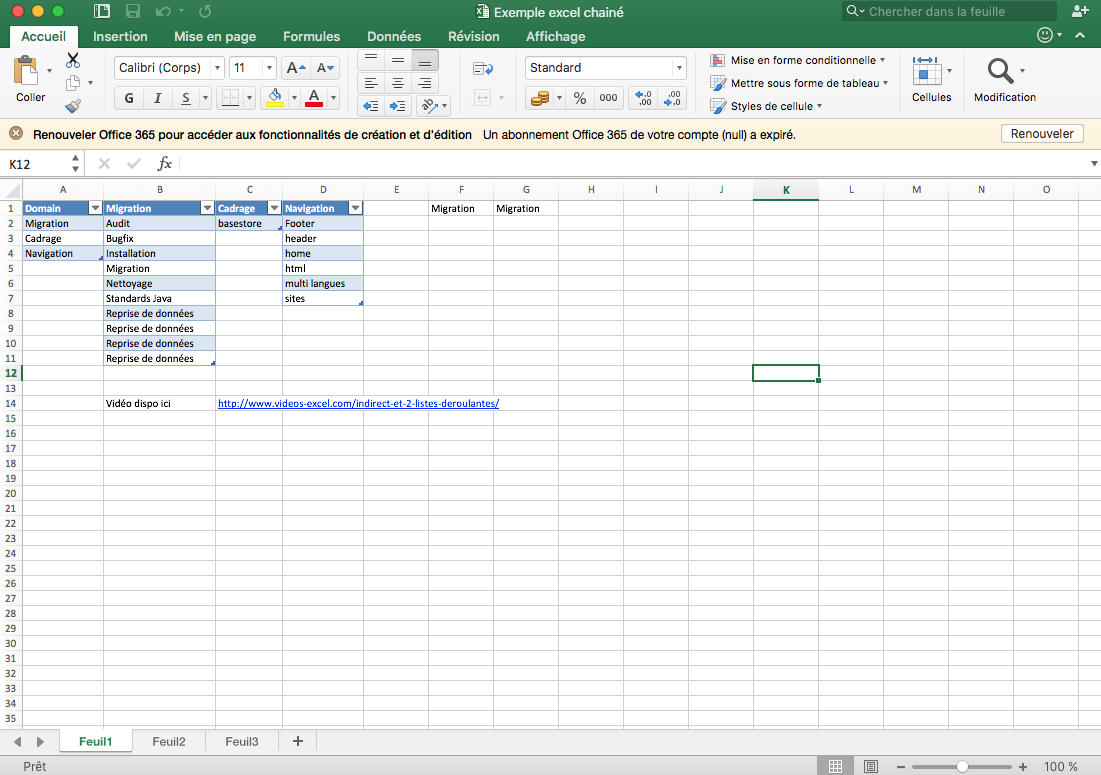Switch to normal grid view button
The width and height of the screenshot is (1101, 775).
(x=836, y=766)
